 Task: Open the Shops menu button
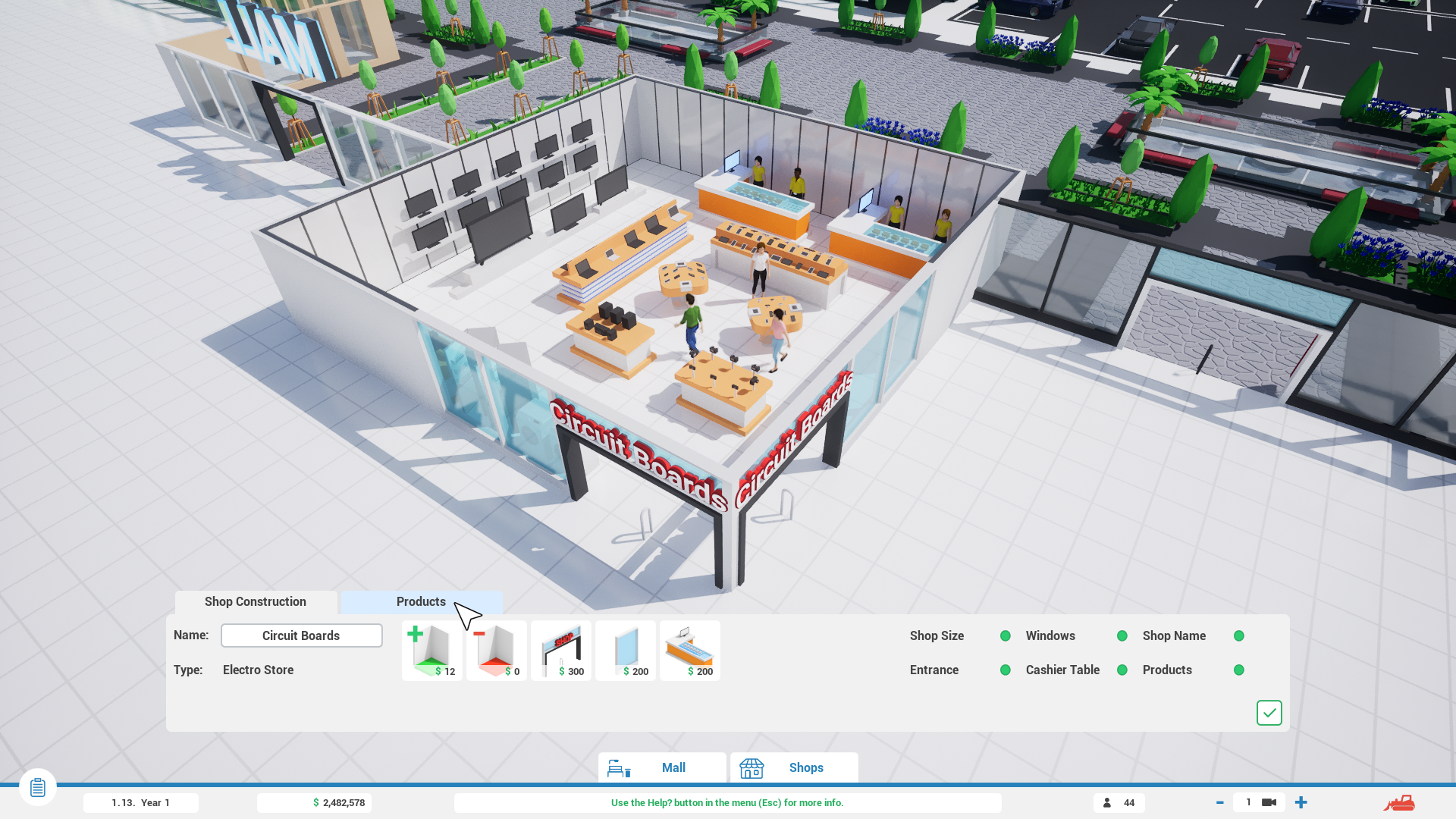coord(794,767)
